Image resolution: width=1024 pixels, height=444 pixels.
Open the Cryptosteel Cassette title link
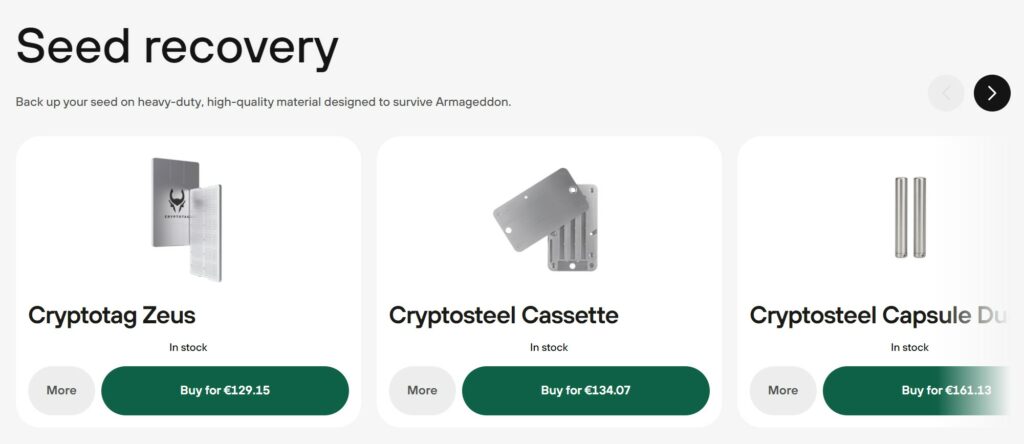[503, 316]
